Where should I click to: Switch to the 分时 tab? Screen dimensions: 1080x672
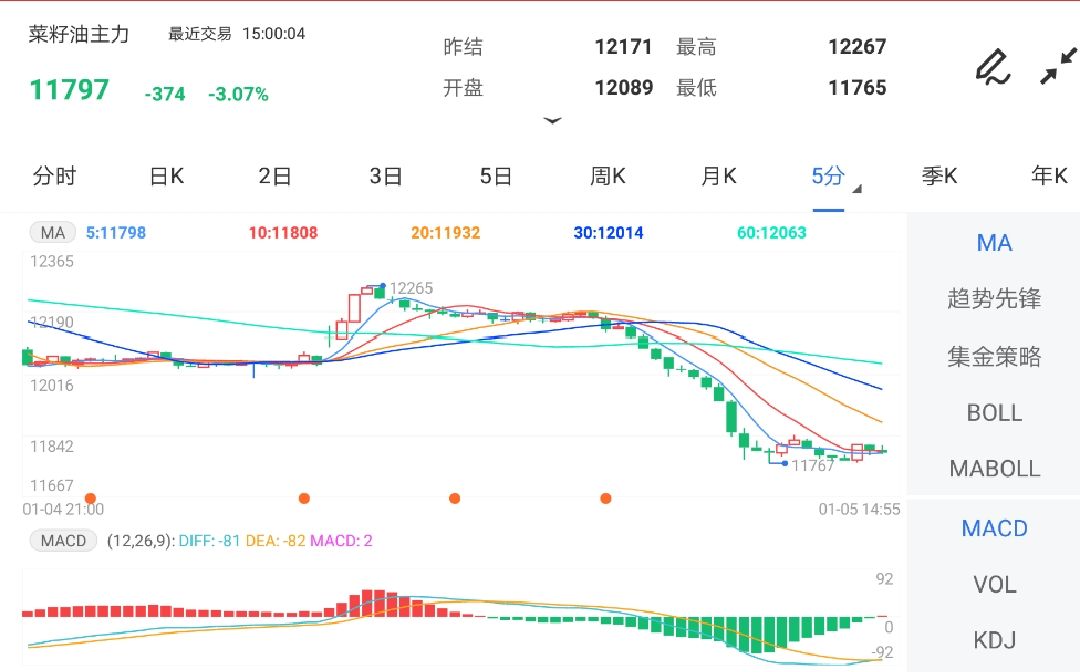pos(54,176)
